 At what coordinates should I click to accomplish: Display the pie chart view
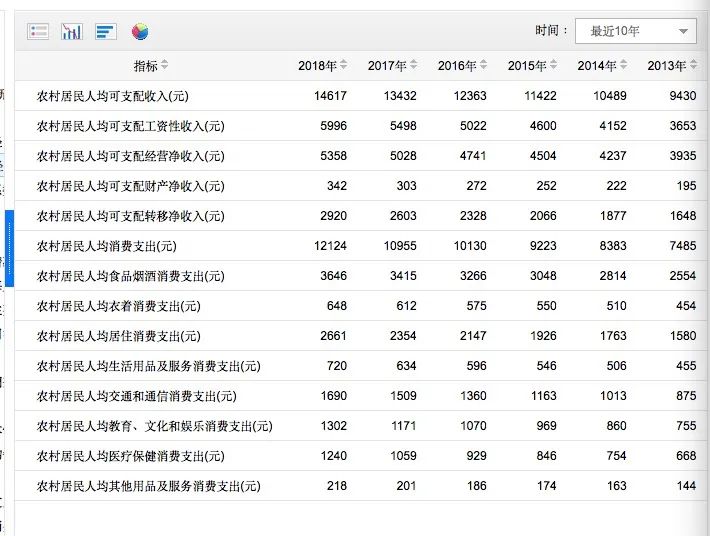(140, 32)
